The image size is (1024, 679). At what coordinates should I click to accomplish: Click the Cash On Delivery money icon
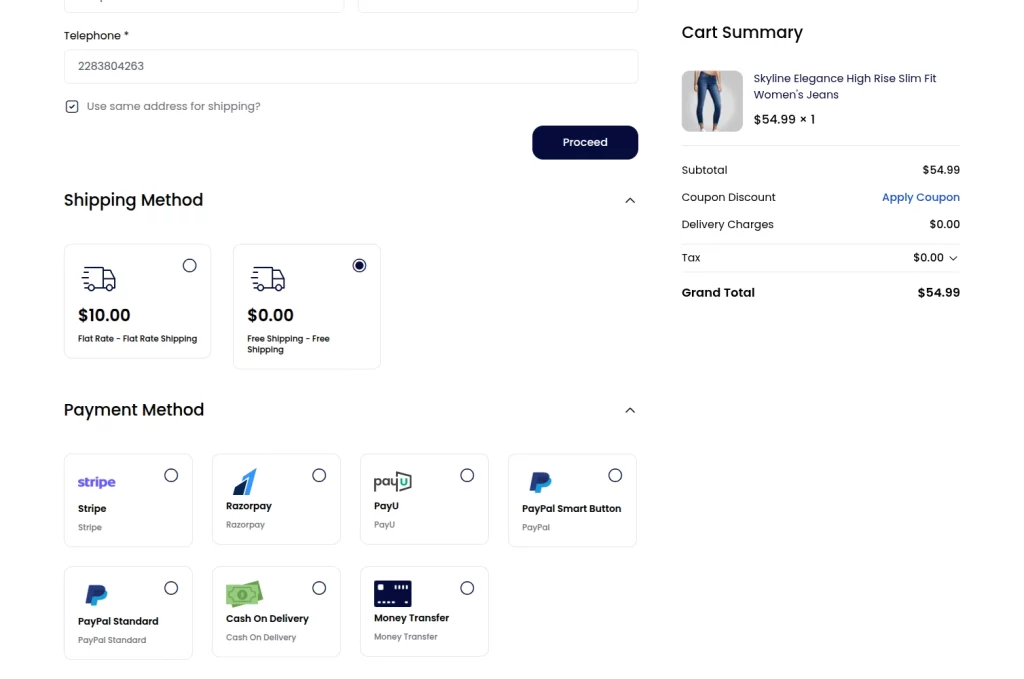click(x=244, y=594)
